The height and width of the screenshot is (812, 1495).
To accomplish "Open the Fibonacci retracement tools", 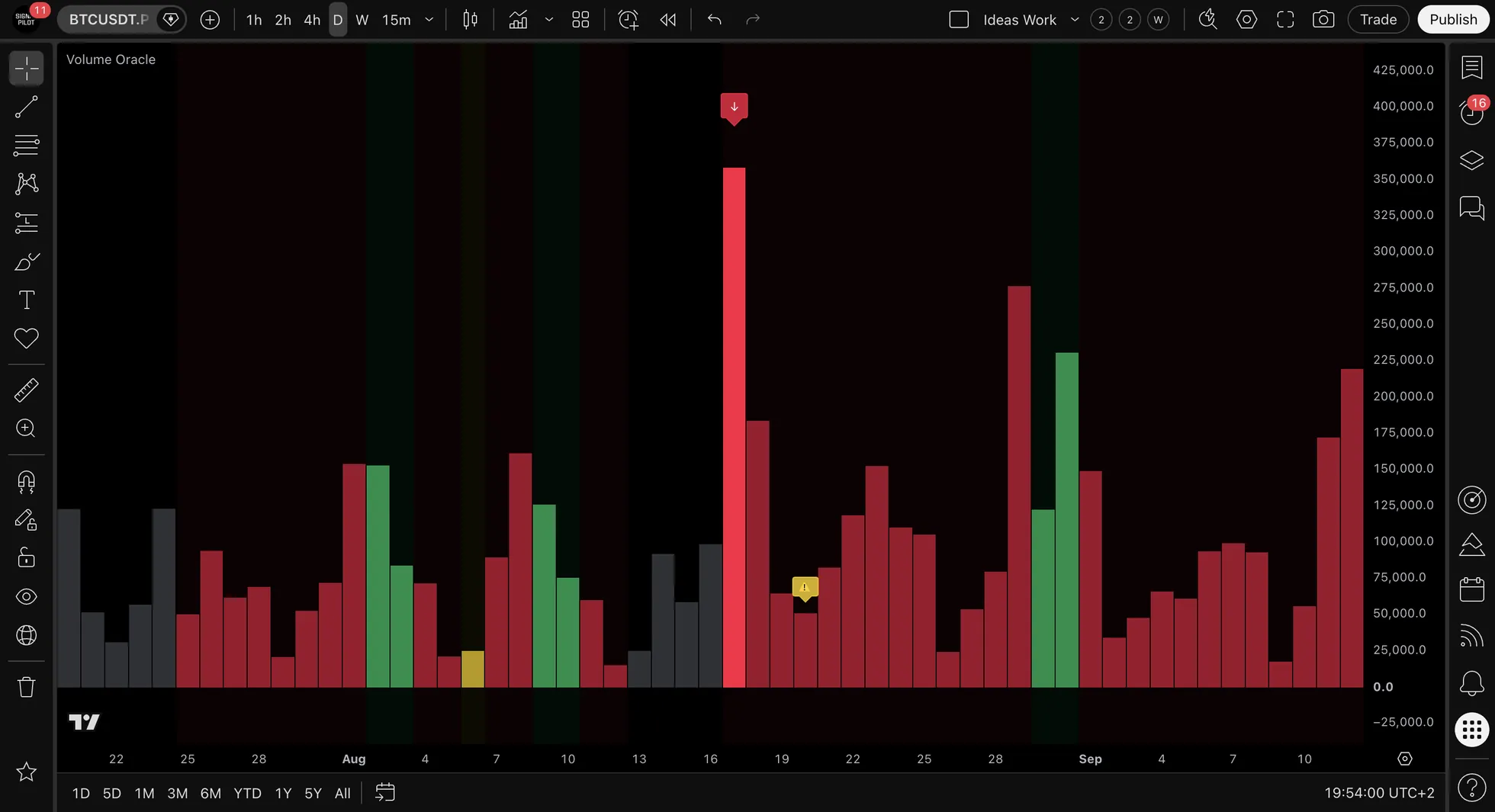I will pyautogui.click(x=27, y=145).
